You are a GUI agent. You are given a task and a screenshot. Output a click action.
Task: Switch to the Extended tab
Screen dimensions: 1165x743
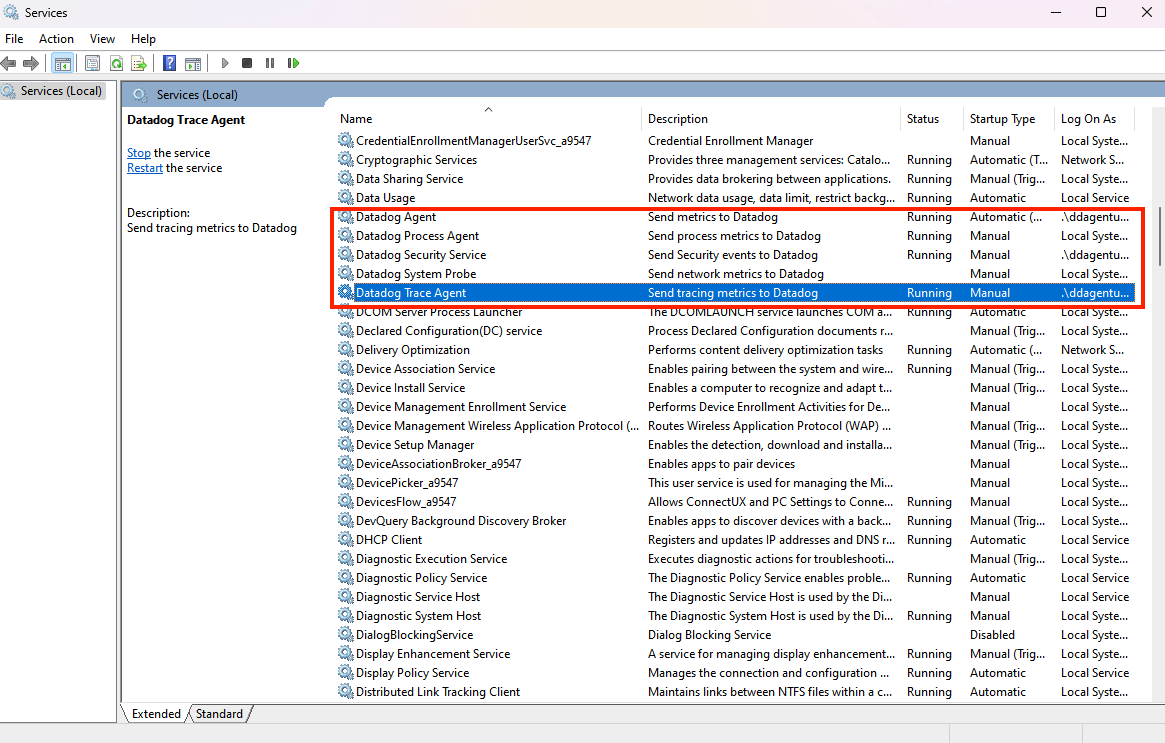[x=156, y=713]
